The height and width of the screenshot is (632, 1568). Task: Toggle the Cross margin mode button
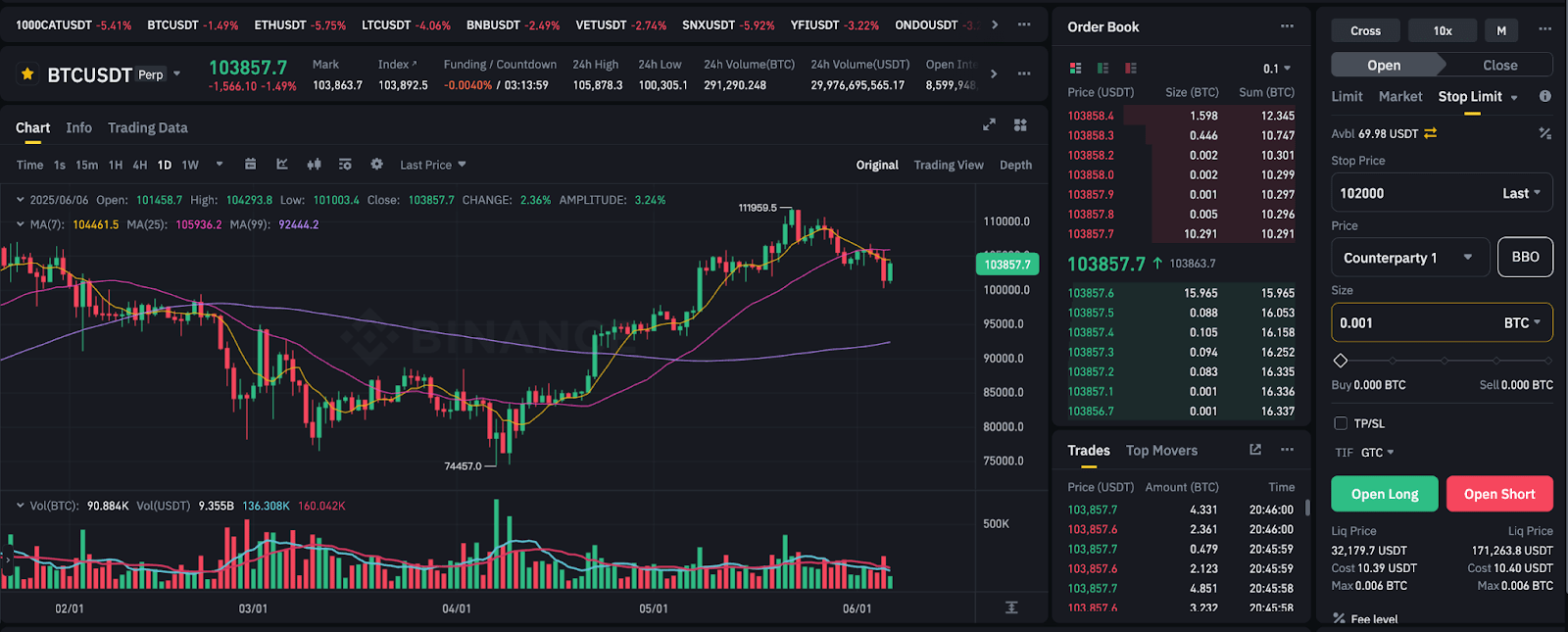click(x=1365, y=30)
